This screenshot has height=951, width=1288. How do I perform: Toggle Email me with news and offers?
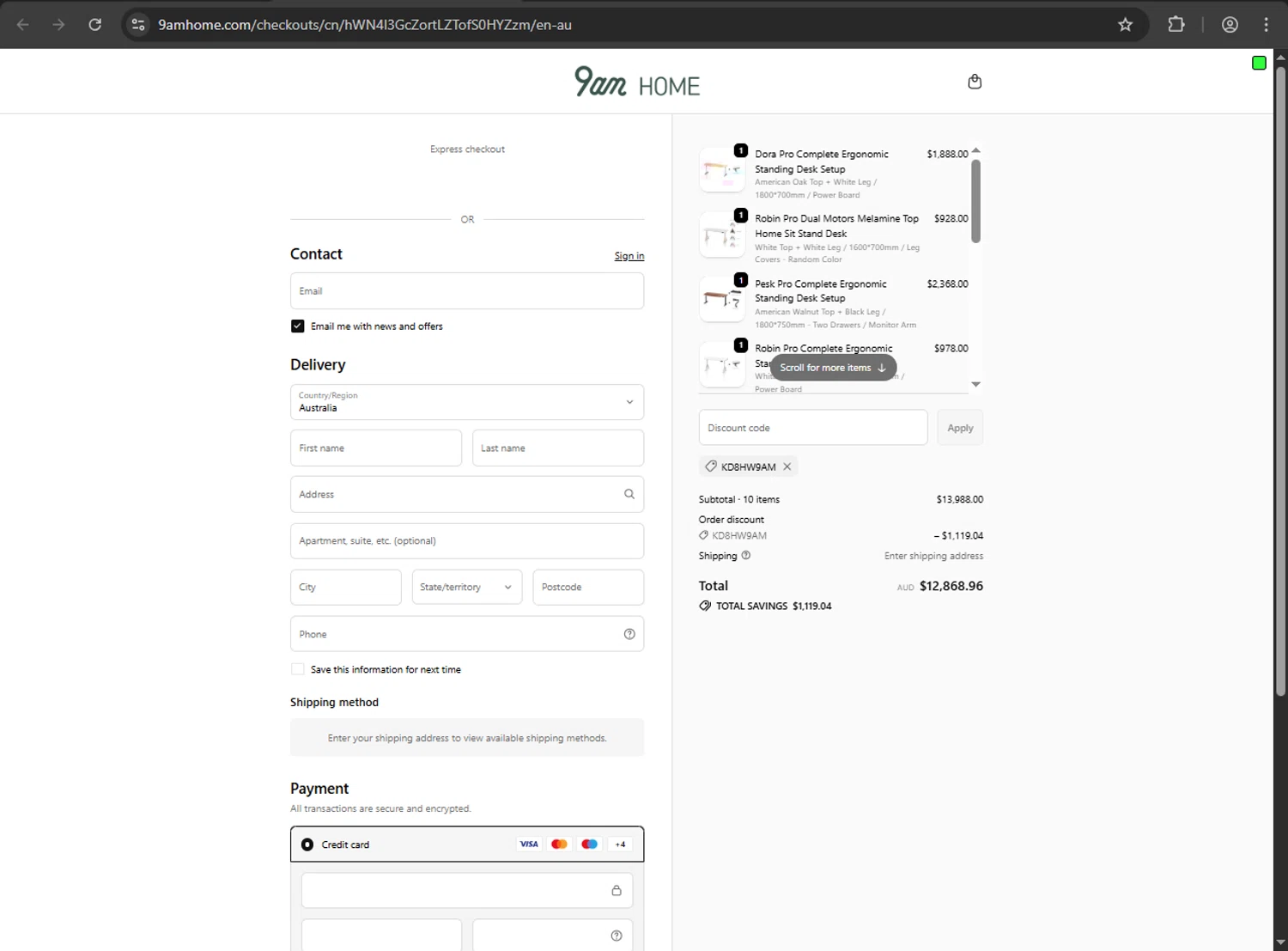coord(298,326)
